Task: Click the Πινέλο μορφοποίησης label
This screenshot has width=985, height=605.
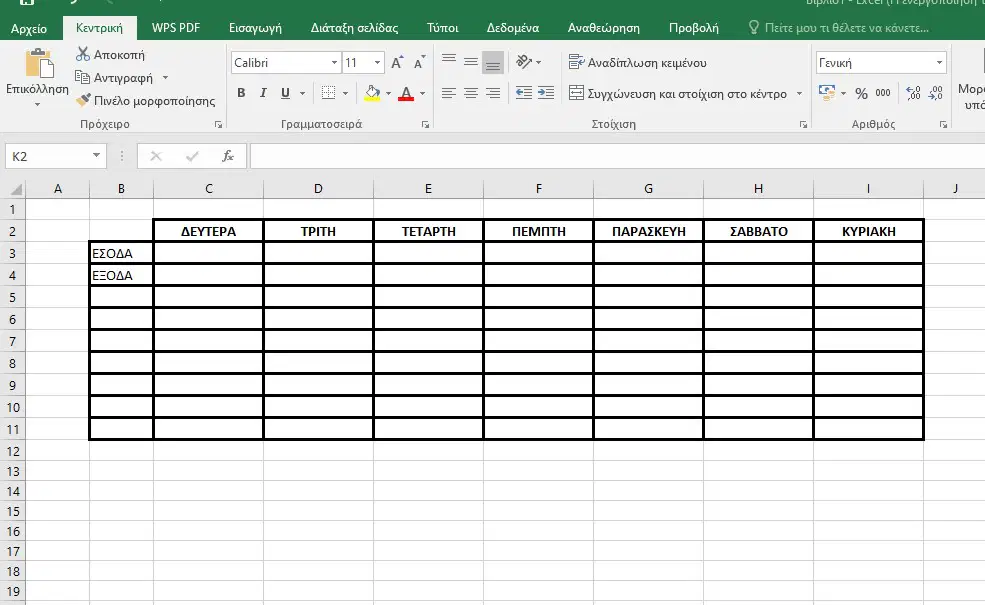Action: pyautogui.click(x=155, y=101)
